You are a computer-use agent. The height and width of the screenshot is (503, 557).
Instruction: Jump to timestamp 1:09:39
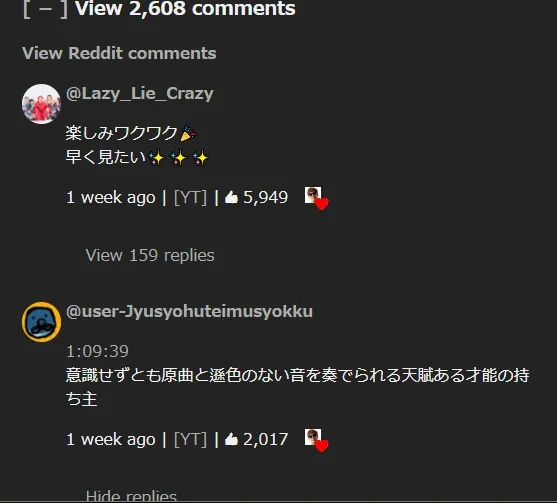97,351
